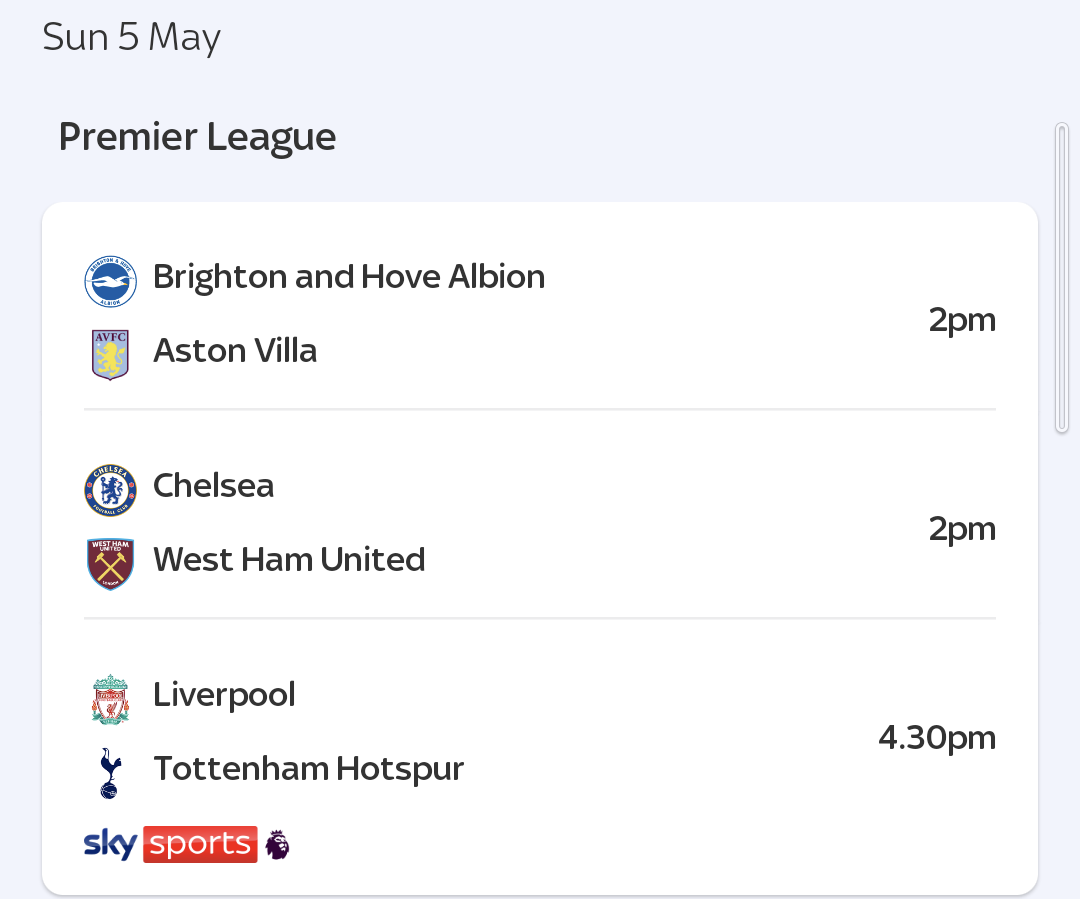Select the West Ham United team name
The image size is (1080, 899).
coord(289,559)
